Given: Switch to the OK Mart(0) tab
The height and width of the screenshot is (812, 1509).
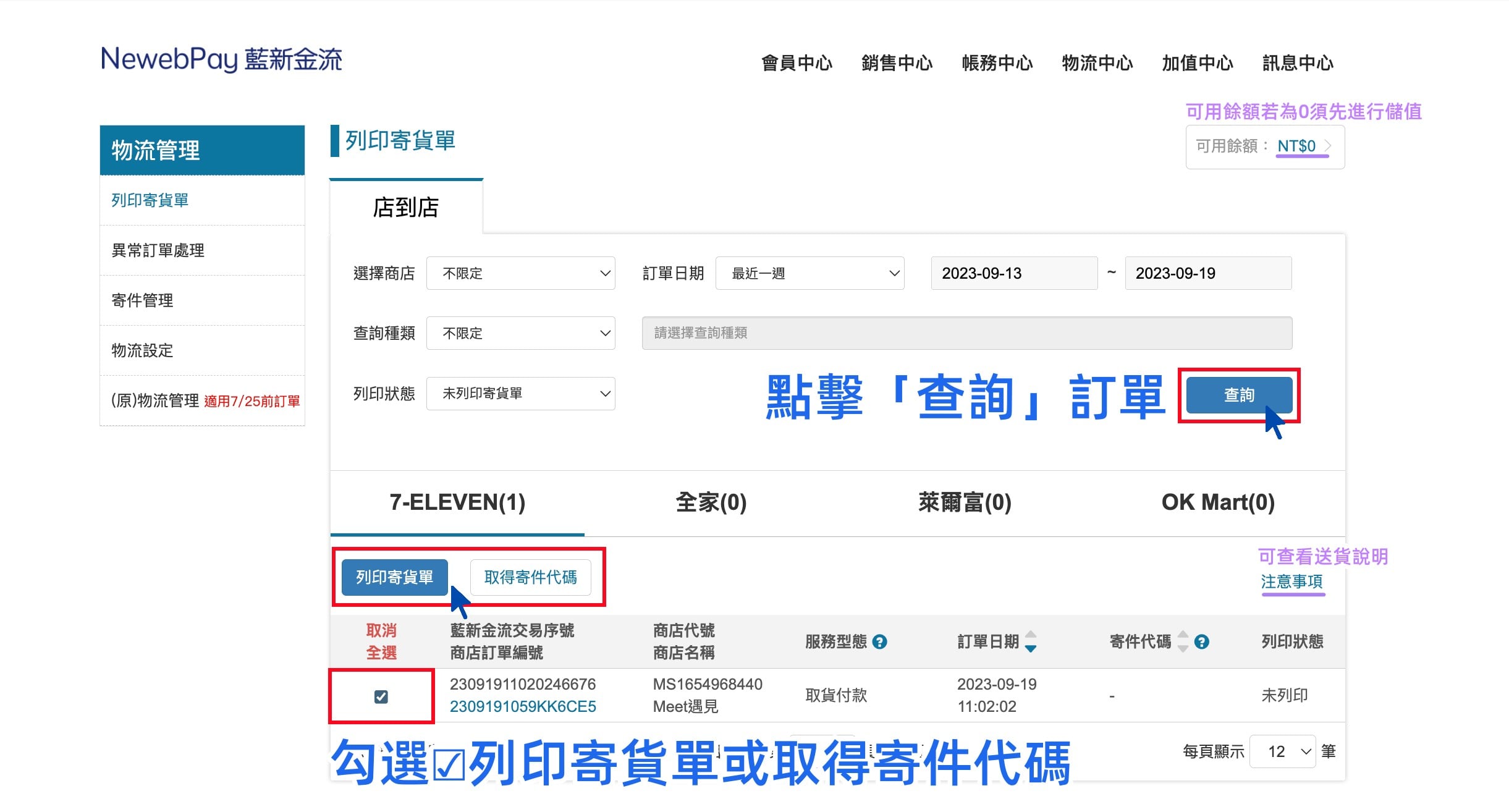Looking at the screenshot, I should [x=1219, y=502].
